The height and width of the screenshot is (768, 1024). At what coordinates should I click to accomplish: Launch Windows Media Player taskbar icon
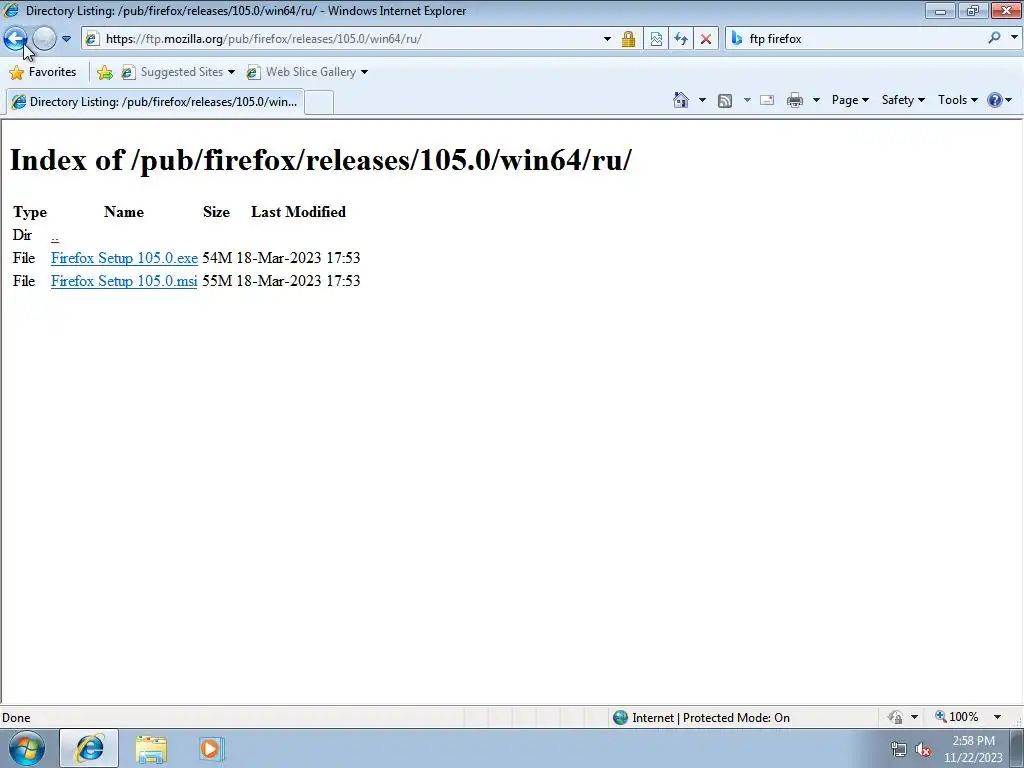click(211, 749)
